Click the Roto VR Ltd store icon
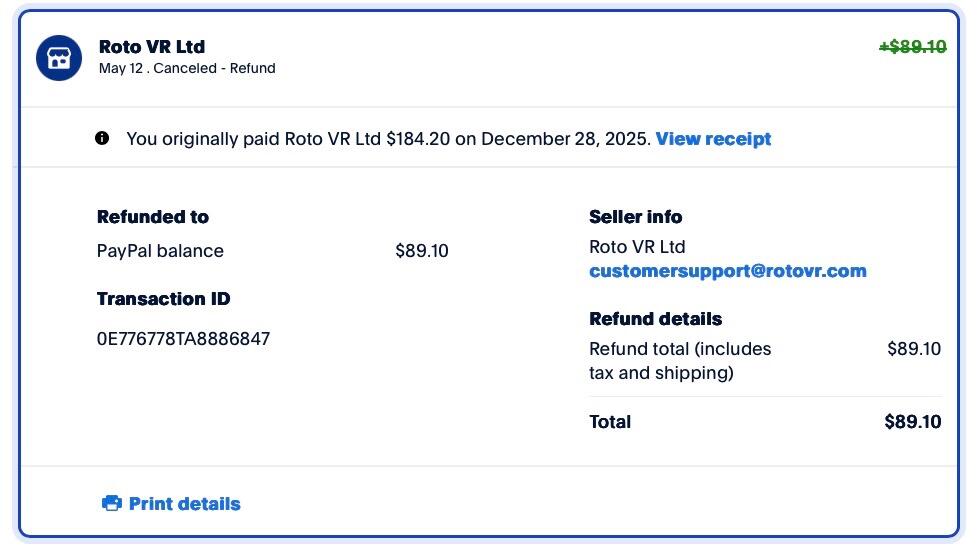Screen dimensions: 979x547 pos(59,58)
